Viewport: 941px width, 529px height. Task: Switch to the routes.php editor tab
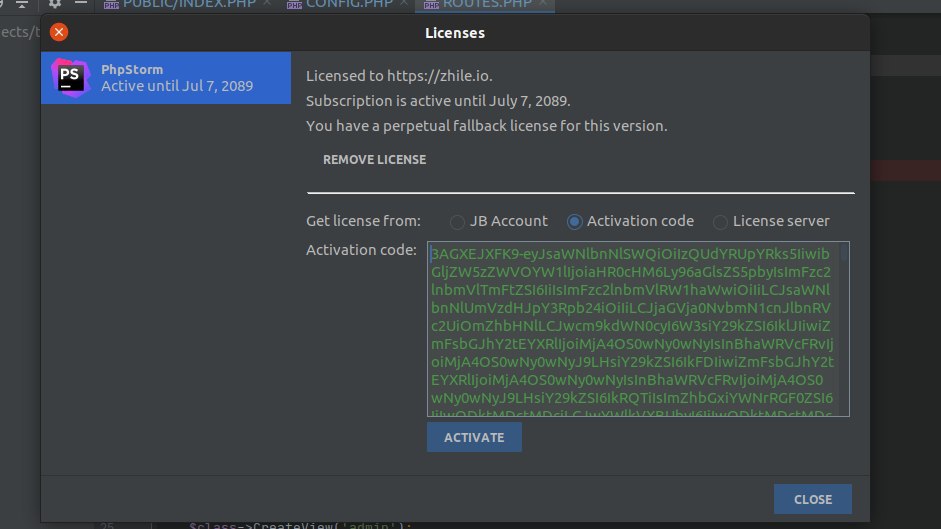(x=487, y=4)
